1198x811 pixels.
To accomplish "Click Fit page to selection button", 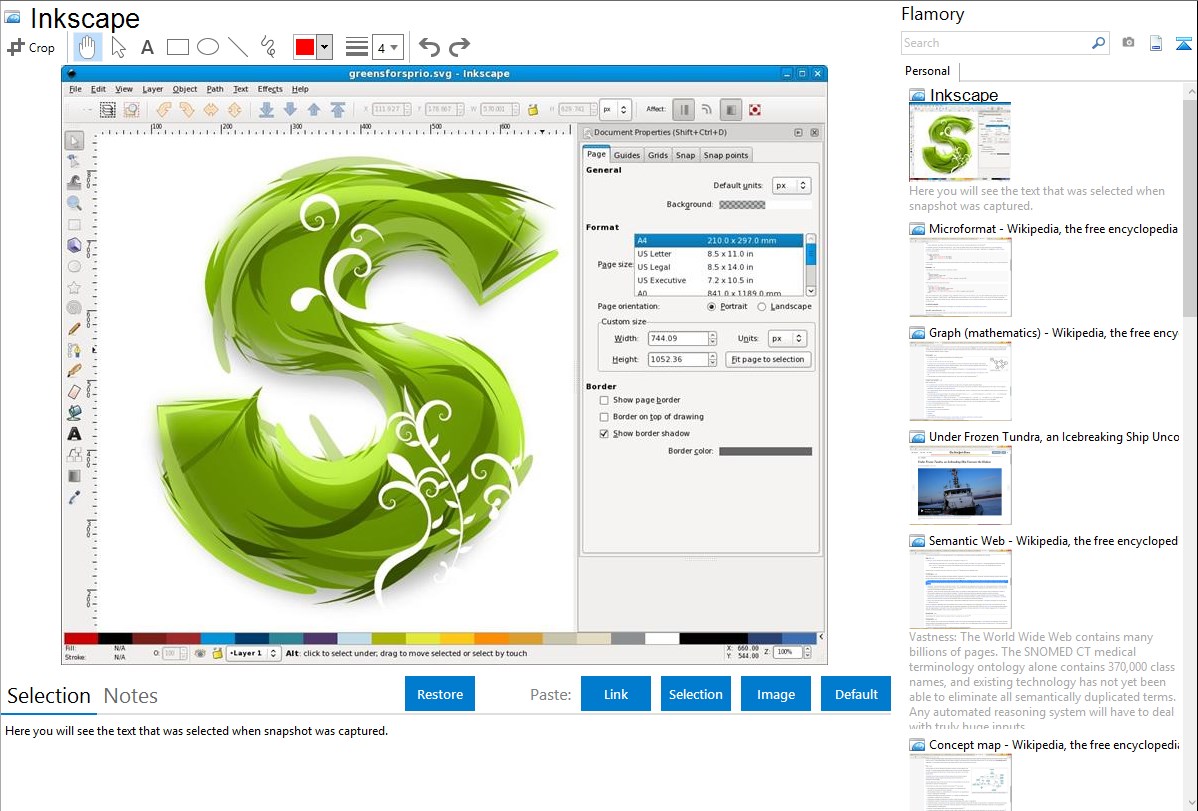I will coord(768,359).
